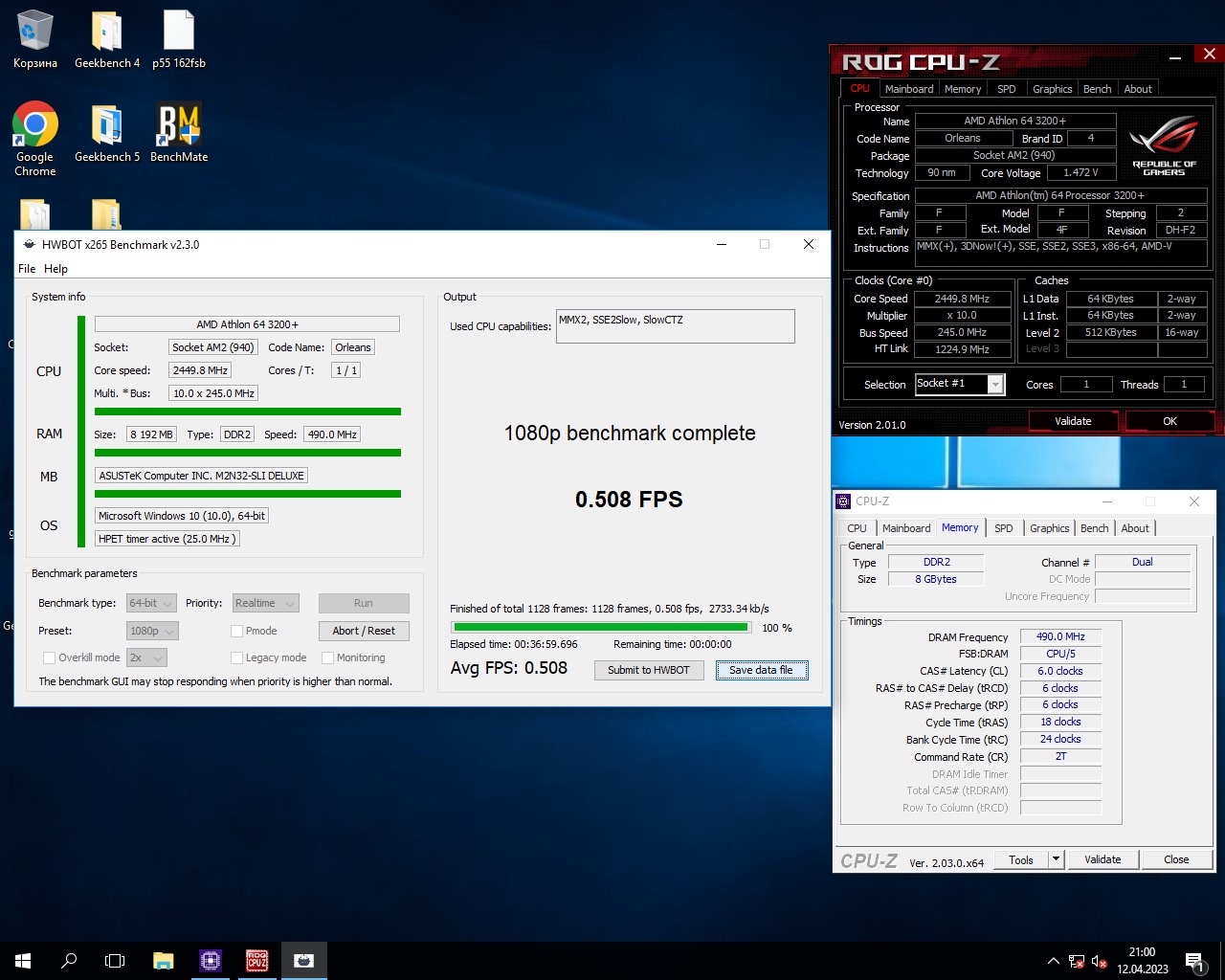Viewport: 1225px width, 980px height.
Task: Toggle the Pmode checkbox
Action: (x=236, y=631)
